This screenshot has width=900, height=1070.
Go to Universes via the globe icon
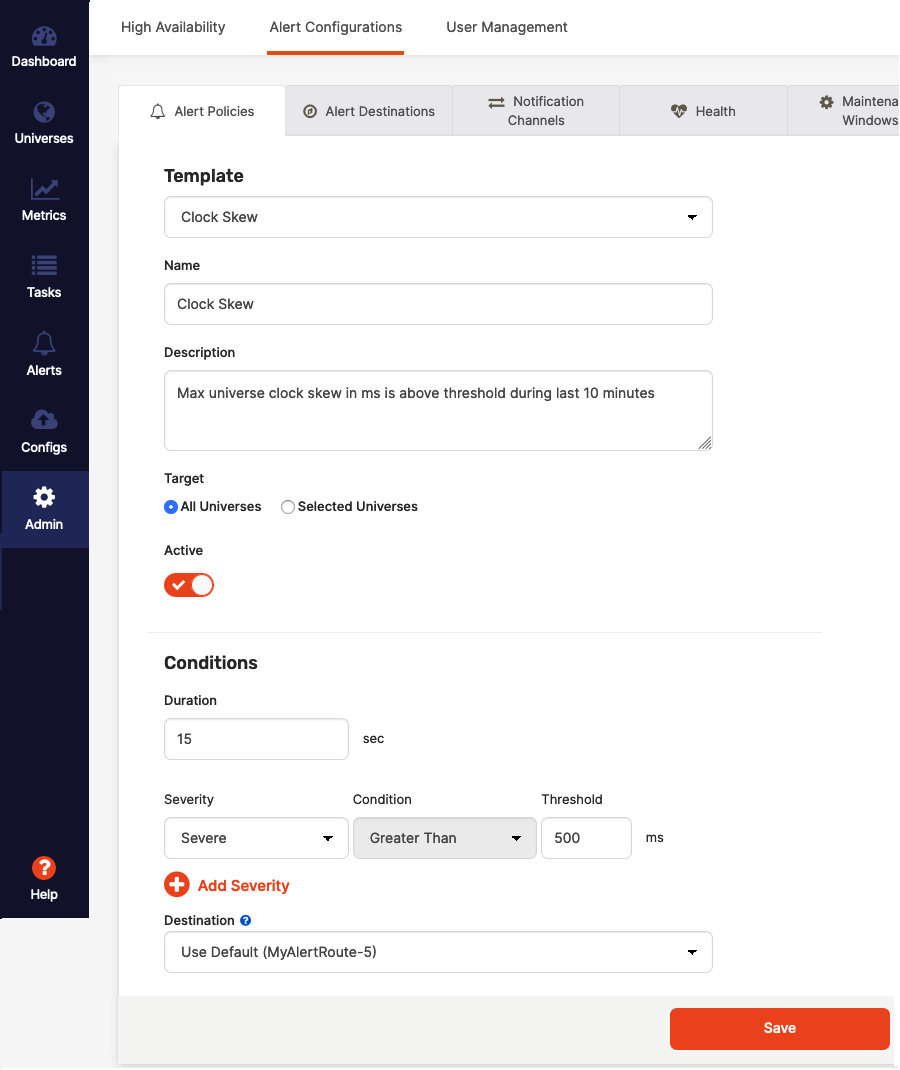(x=44, y=113)
